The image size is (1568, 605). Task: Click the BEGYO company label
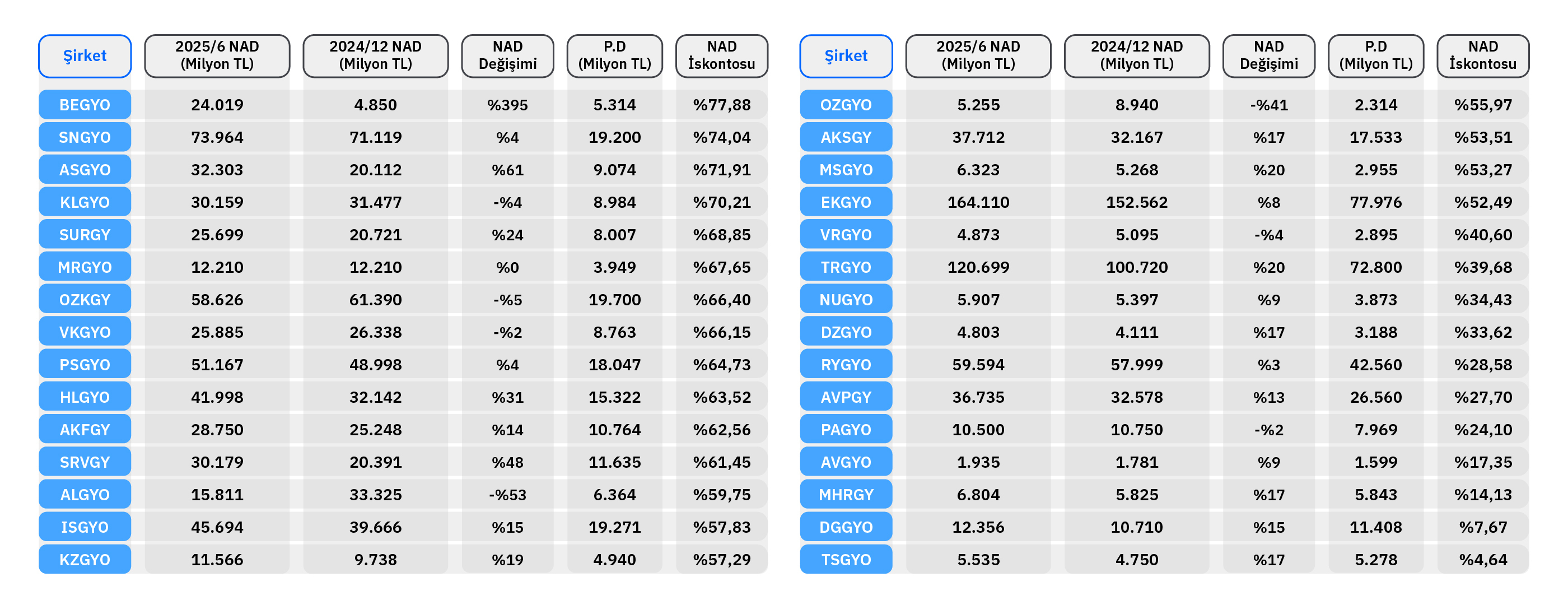[85, 105]
